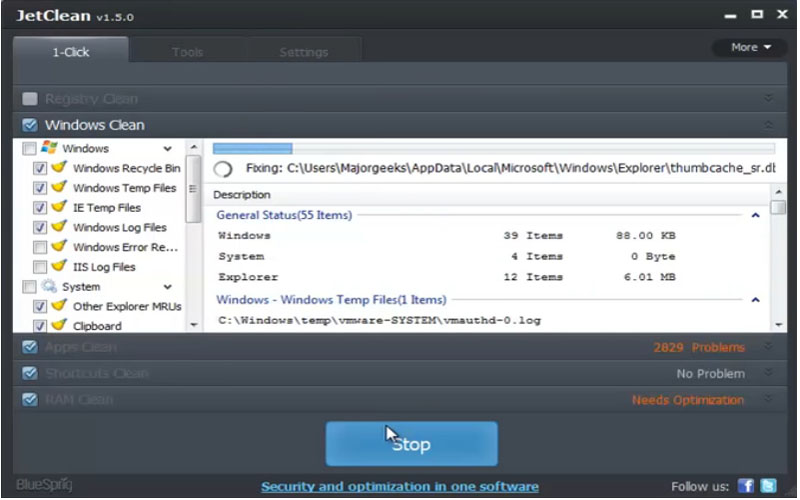Click the cleaning progress bar

[x=493, y=148]
